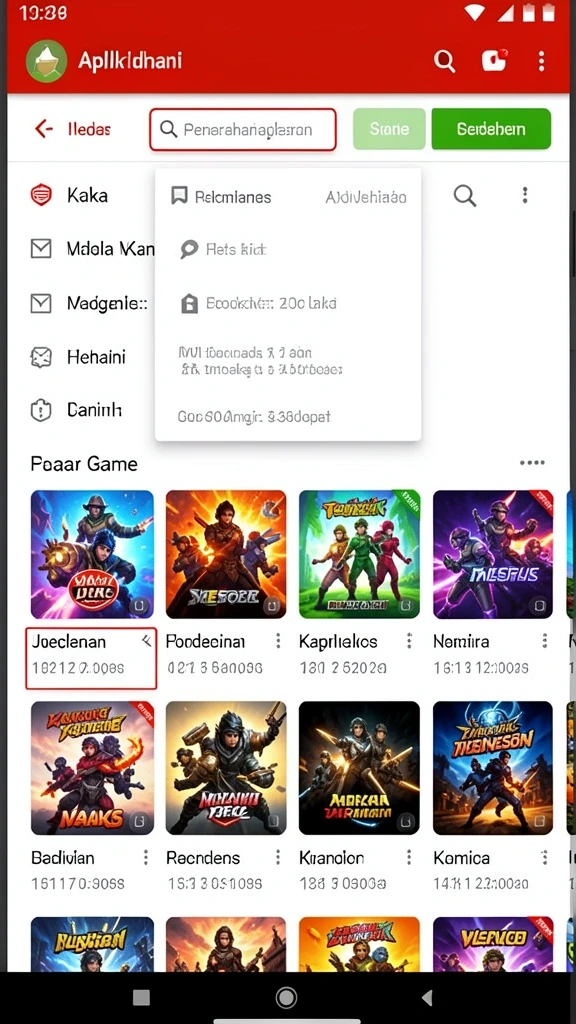Open the Joeclenan game thumbnail
Image resolution: width=576 pixels, height=1024 pixels.
click(92, 554)
